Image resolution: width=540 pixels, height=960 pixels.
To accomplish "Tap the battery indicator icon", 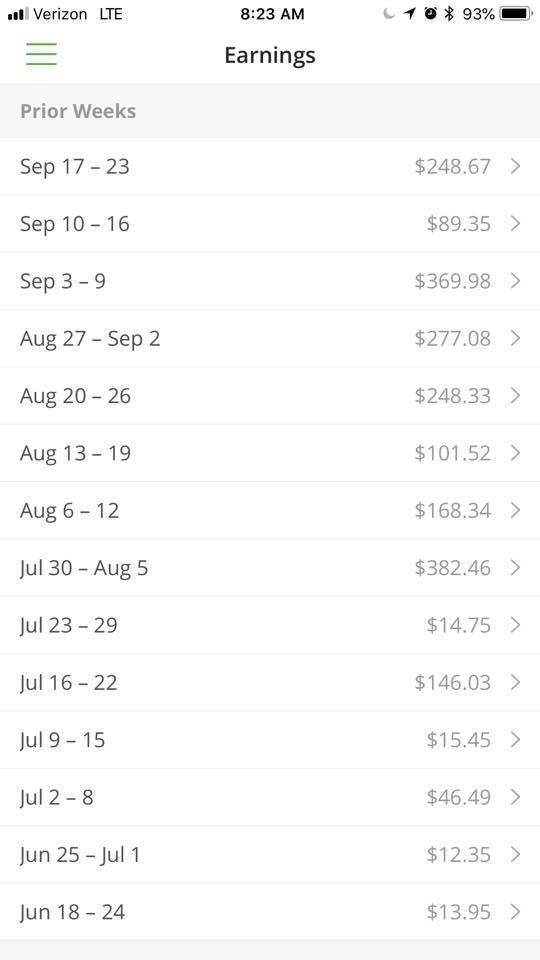I will (x=516, y=13).
